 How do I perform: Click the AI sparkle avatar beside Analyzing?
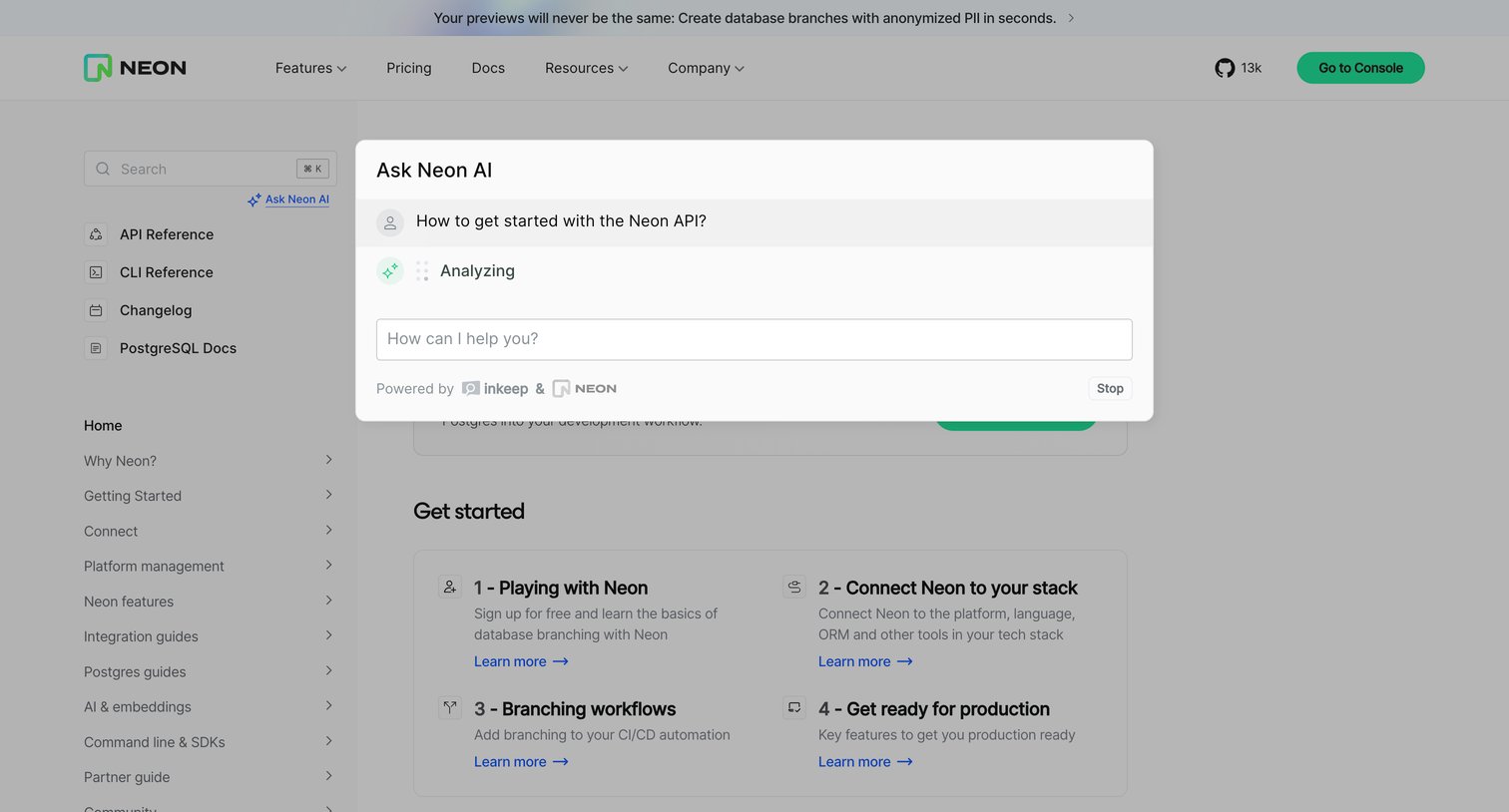390,270
